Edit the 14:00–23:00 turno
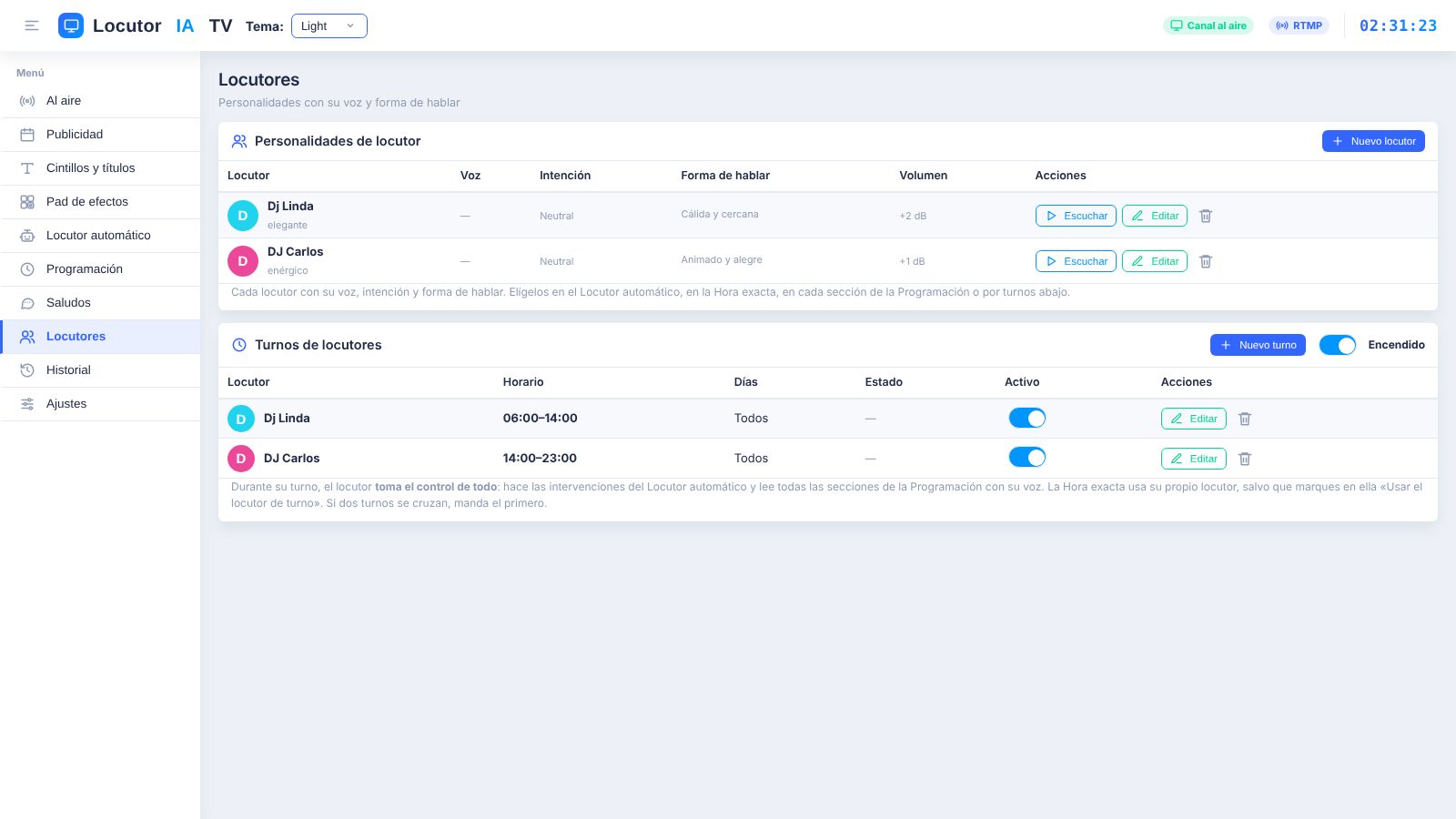Viewport: 1456px width, 819px height. coord(1194,459)
